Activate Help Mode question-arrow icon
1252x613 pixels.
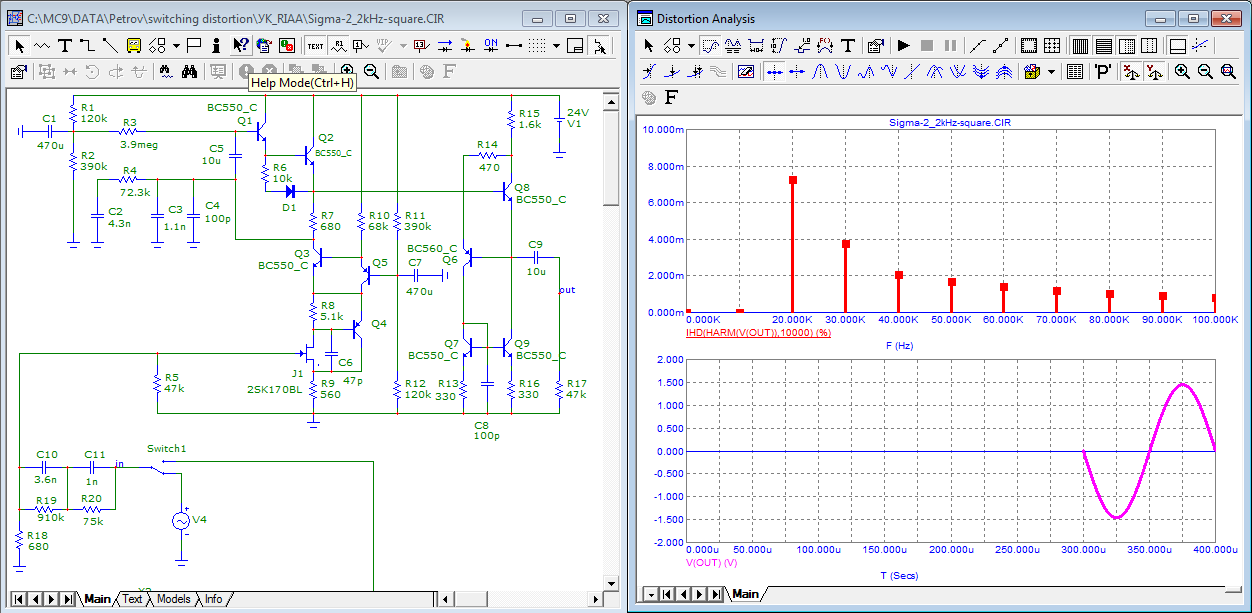[241, 45]
